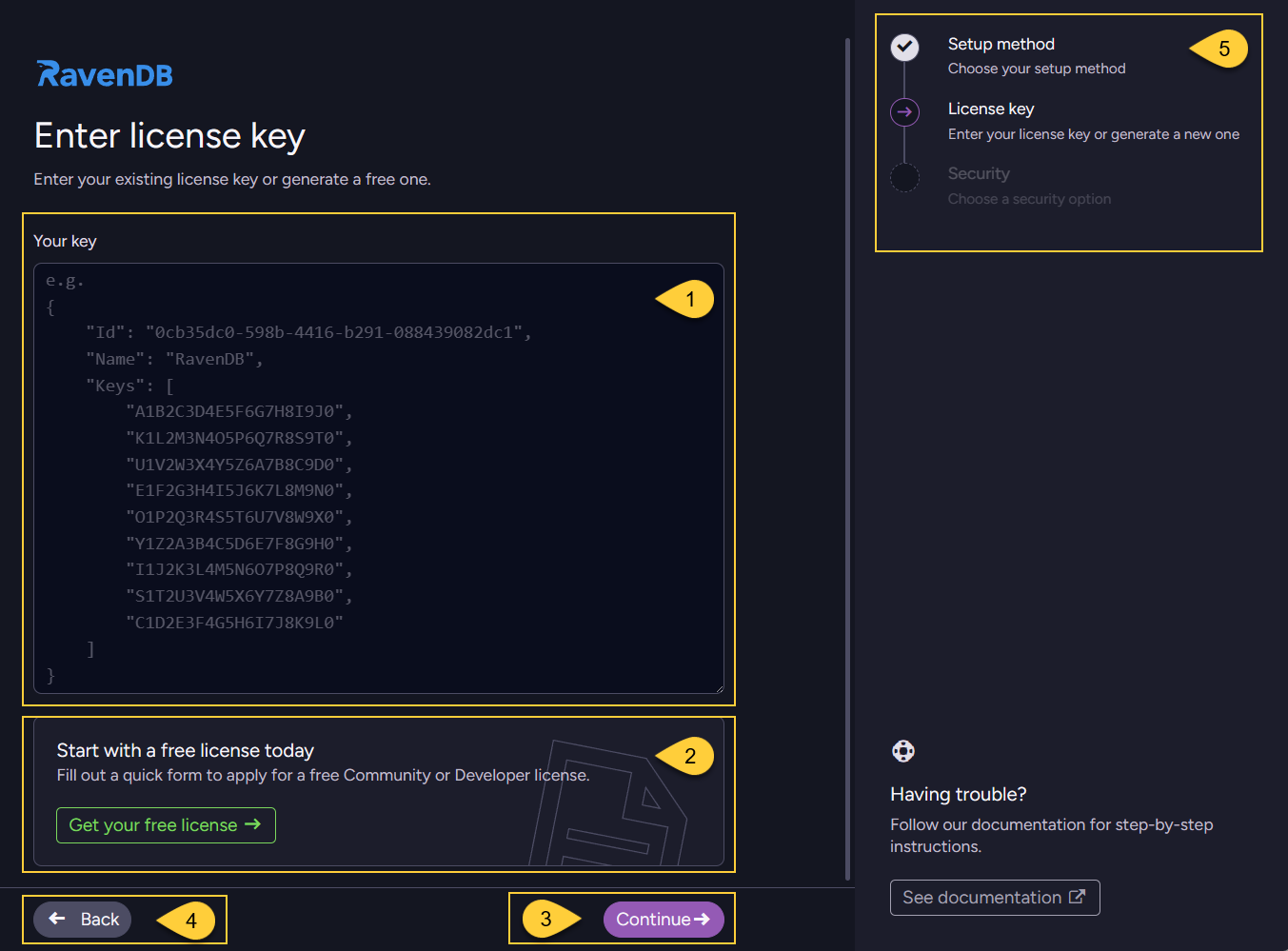Click the lifebuoy icon above Having trouble
The image size is (1288, 951).
tap(902, 751)
